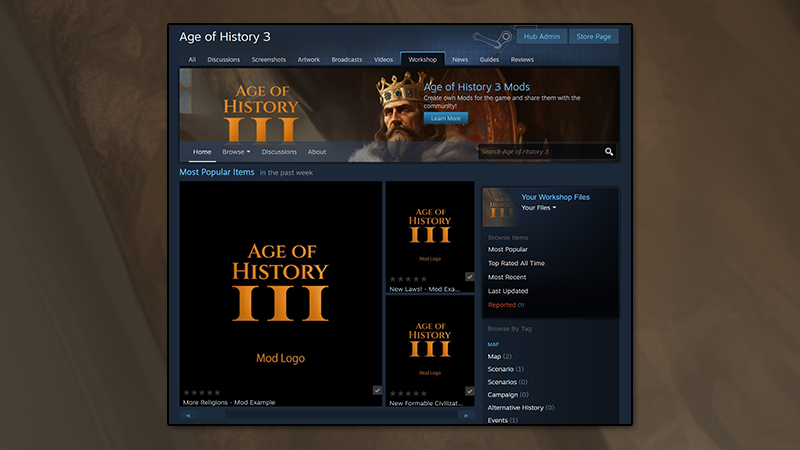
Task: Expand the Browse dropdown menu
Action: point(236,152)
